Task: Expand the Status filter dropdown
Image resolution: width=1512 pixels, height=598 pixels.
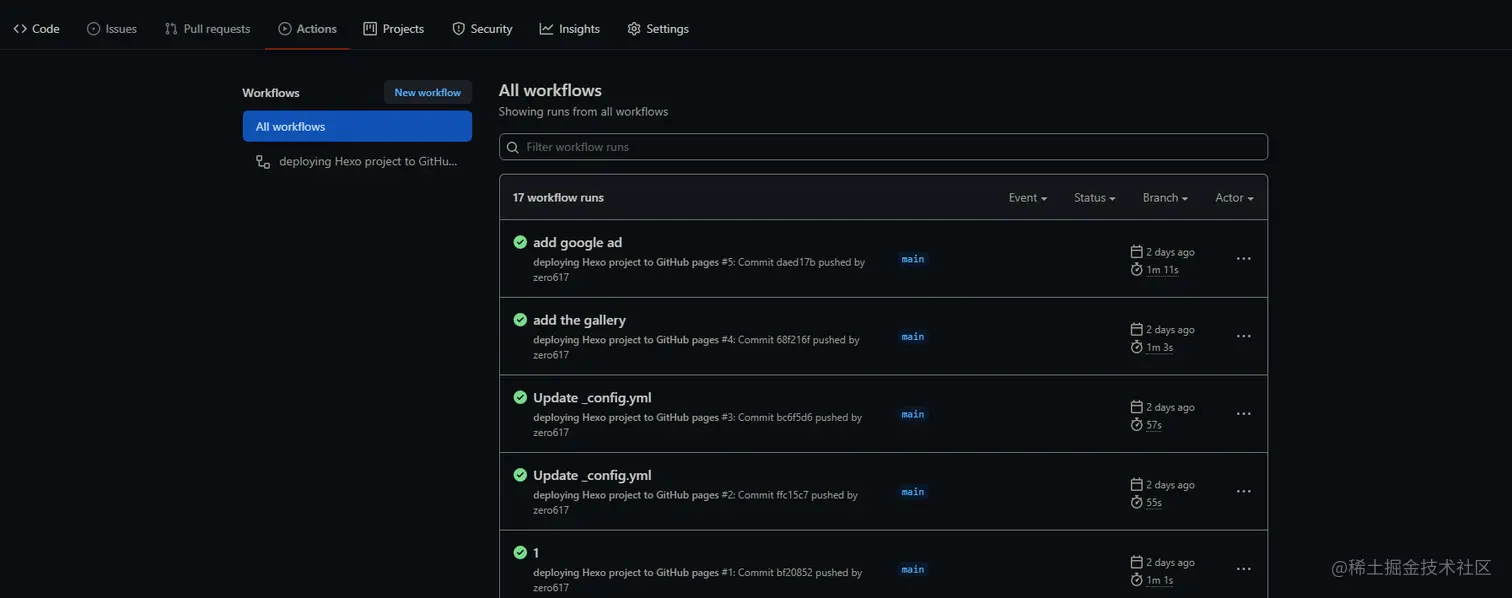Action: click(x=1094, y=198)
